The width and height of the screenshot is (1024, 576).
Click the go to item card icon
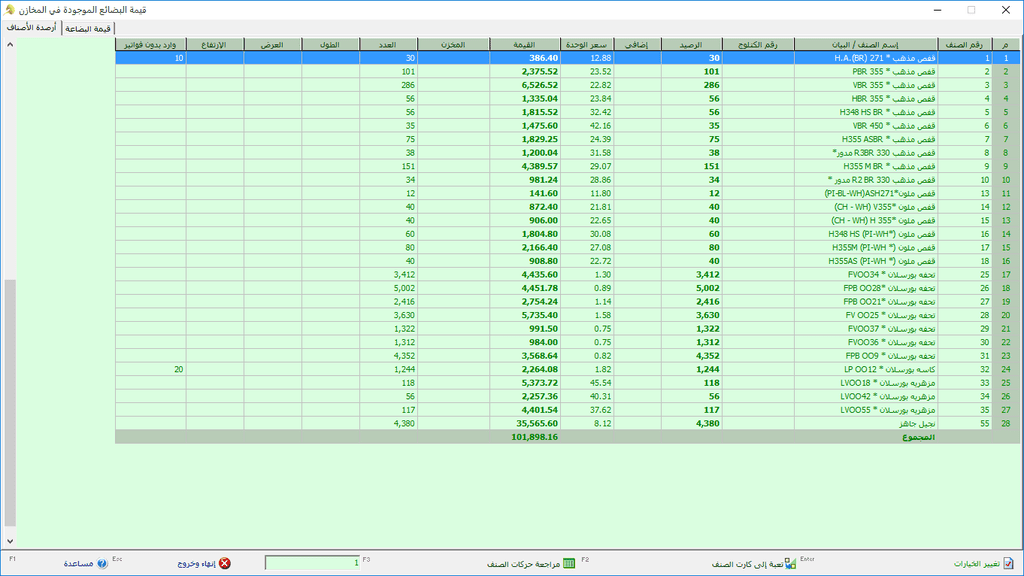pos(790,563)
